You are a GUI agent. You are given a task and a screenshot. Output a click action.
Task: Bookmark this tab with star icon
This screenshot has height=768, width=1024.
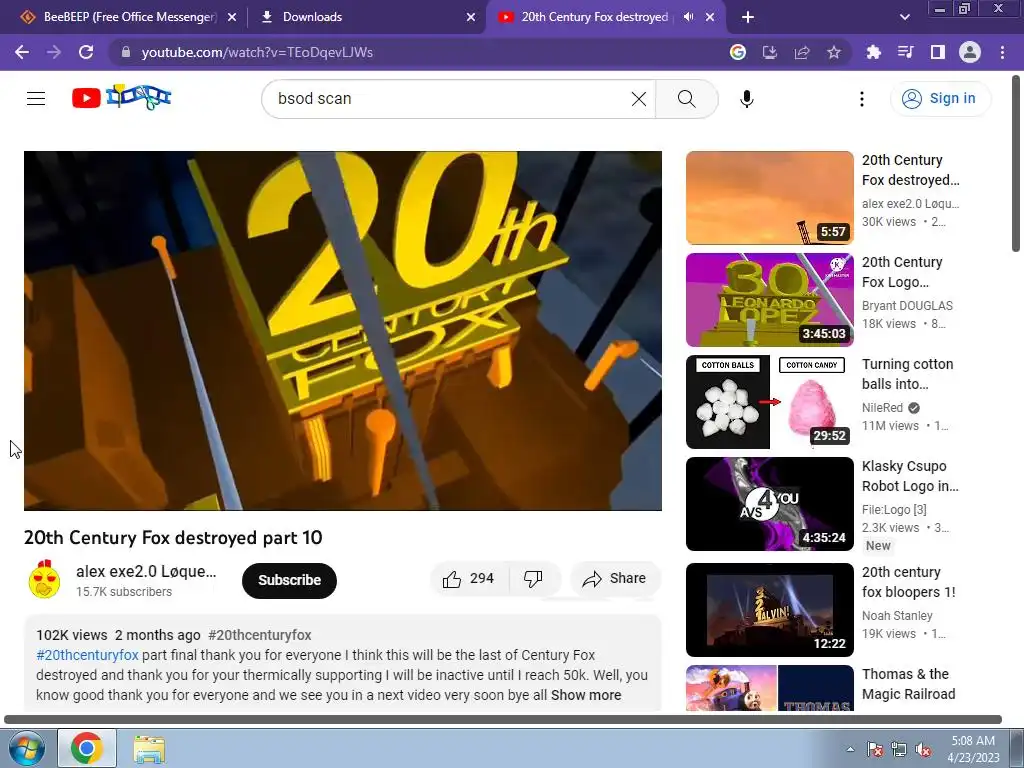click(833, 52)
